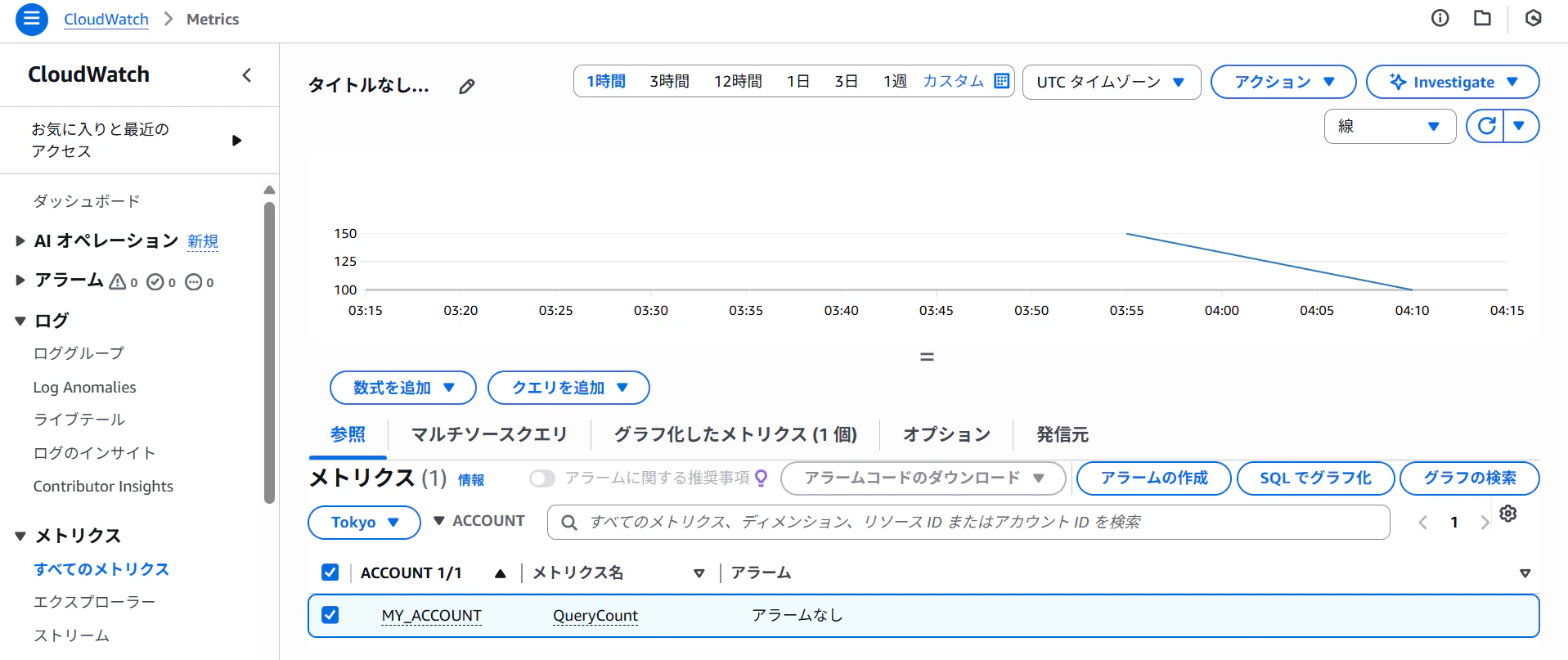Click the insufficient data alarm count icon
This screenshot has height=660, width=1568.
coord(194,282)
